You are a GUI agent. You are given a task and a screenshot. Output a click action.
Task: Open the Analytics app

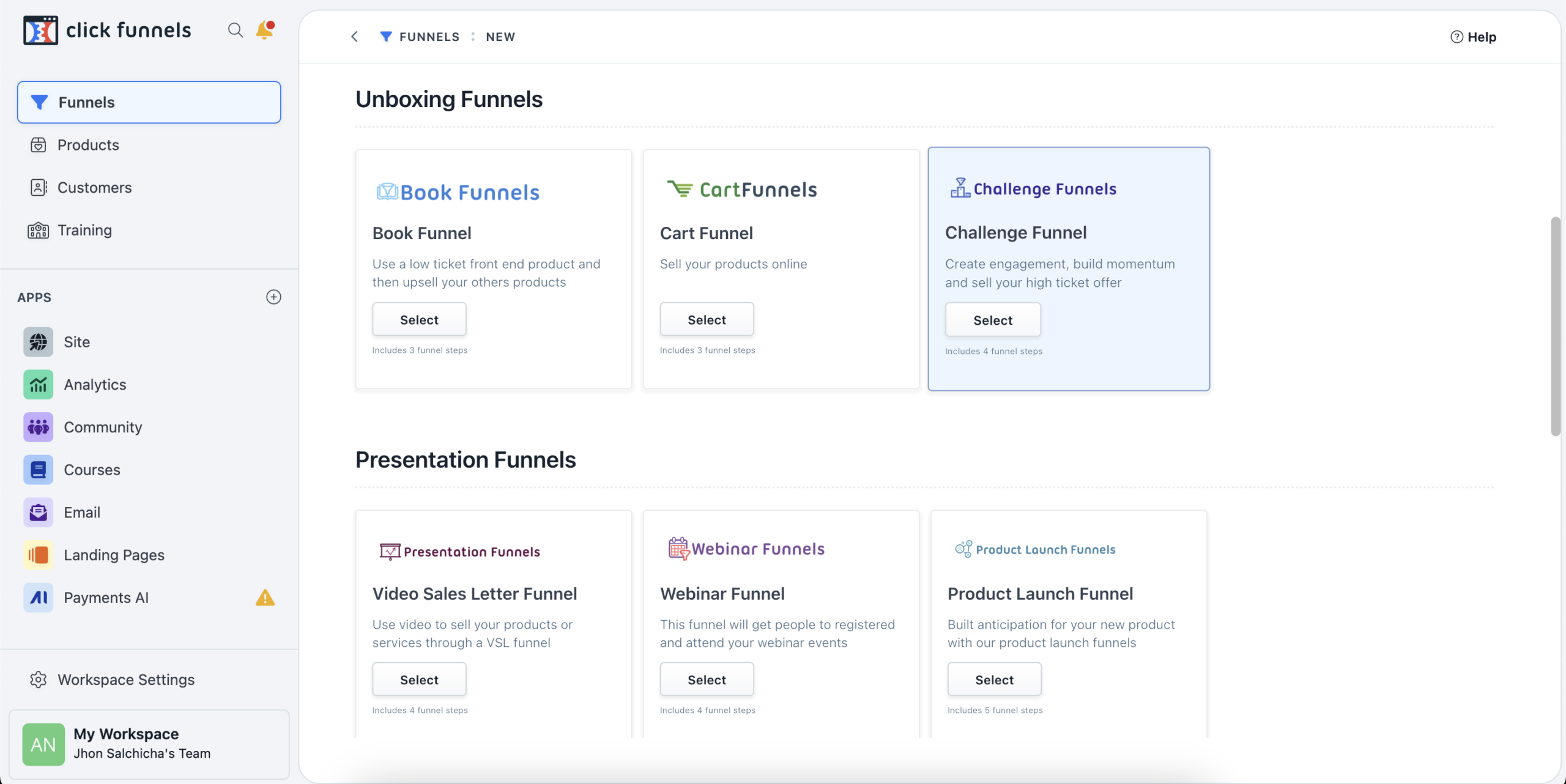[x=149, y=385]
